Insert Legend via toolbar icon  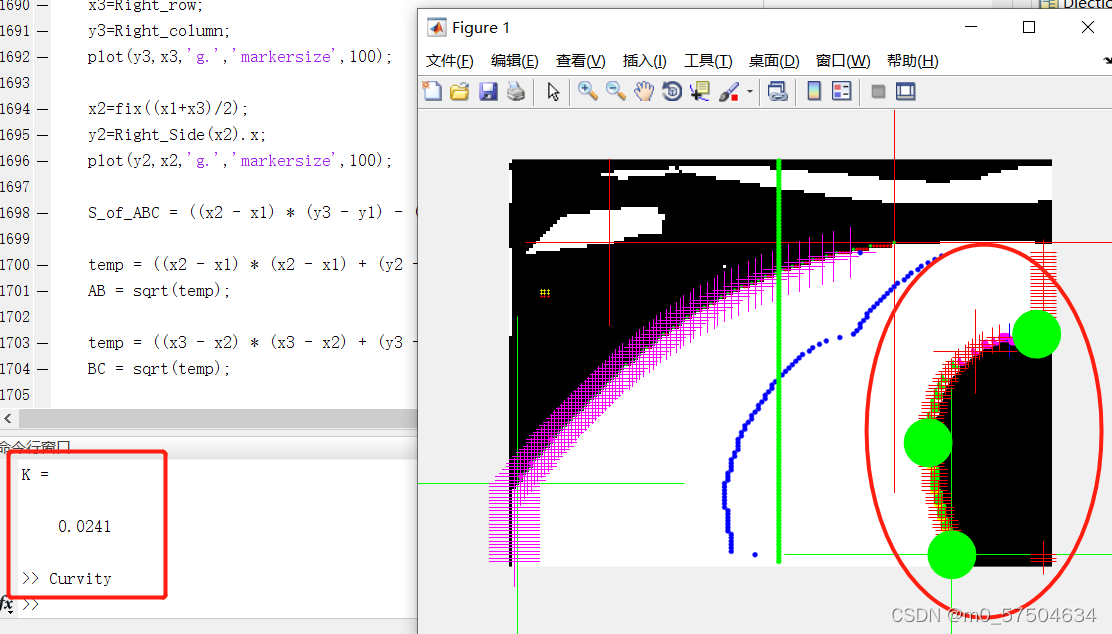point(842,91)
